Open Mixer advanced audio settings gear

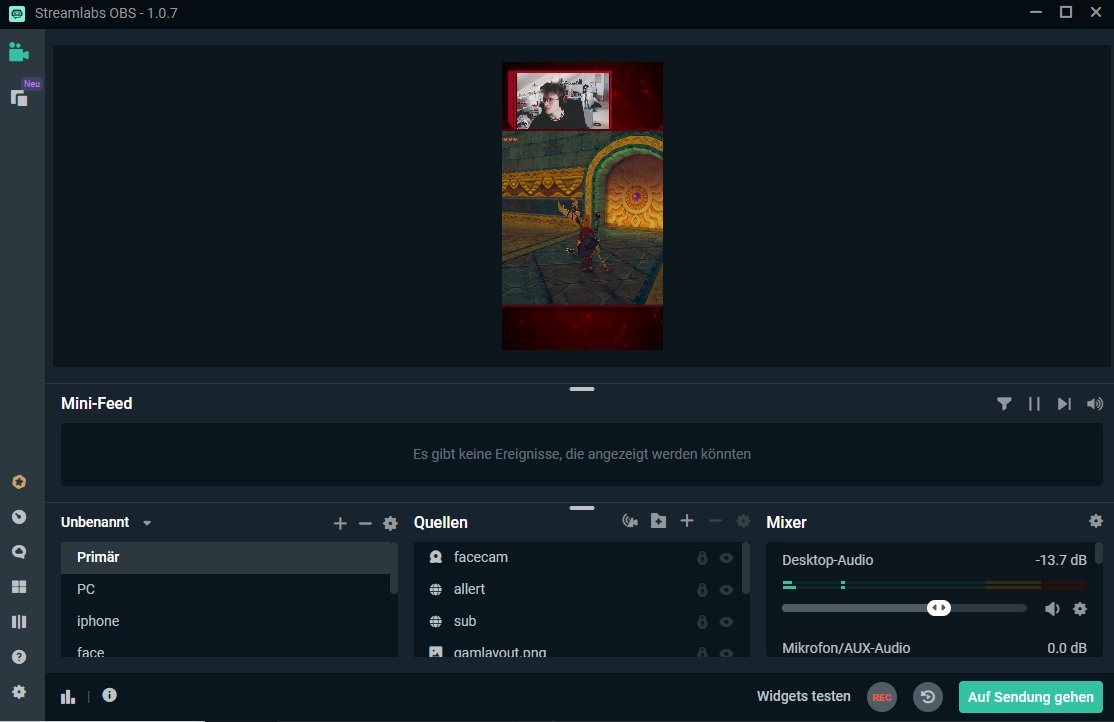coord(1096,521)
